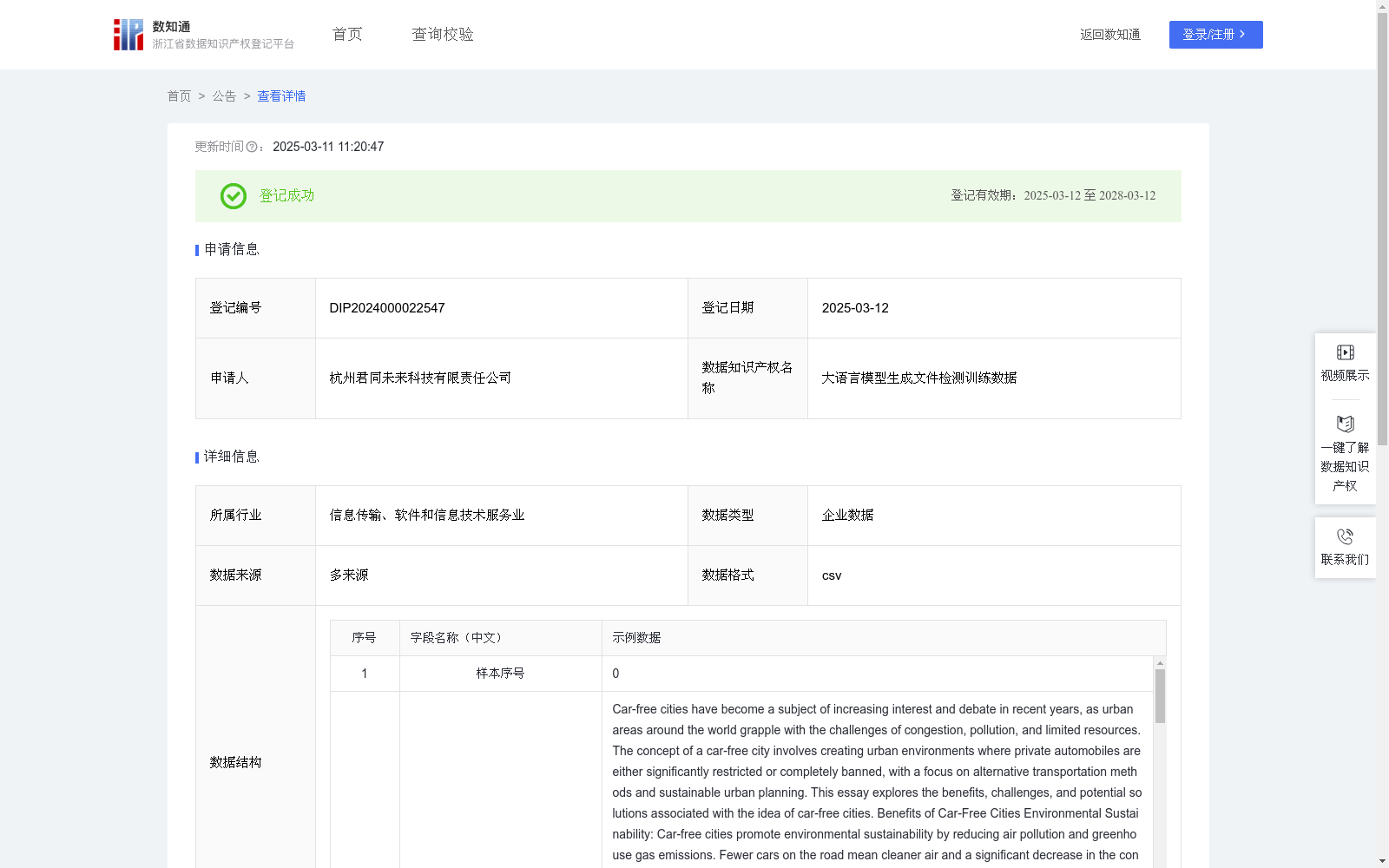Open the 视频展示 video icon
The width and height of the screenshot is (1389, 868).
pos(1345,352)
